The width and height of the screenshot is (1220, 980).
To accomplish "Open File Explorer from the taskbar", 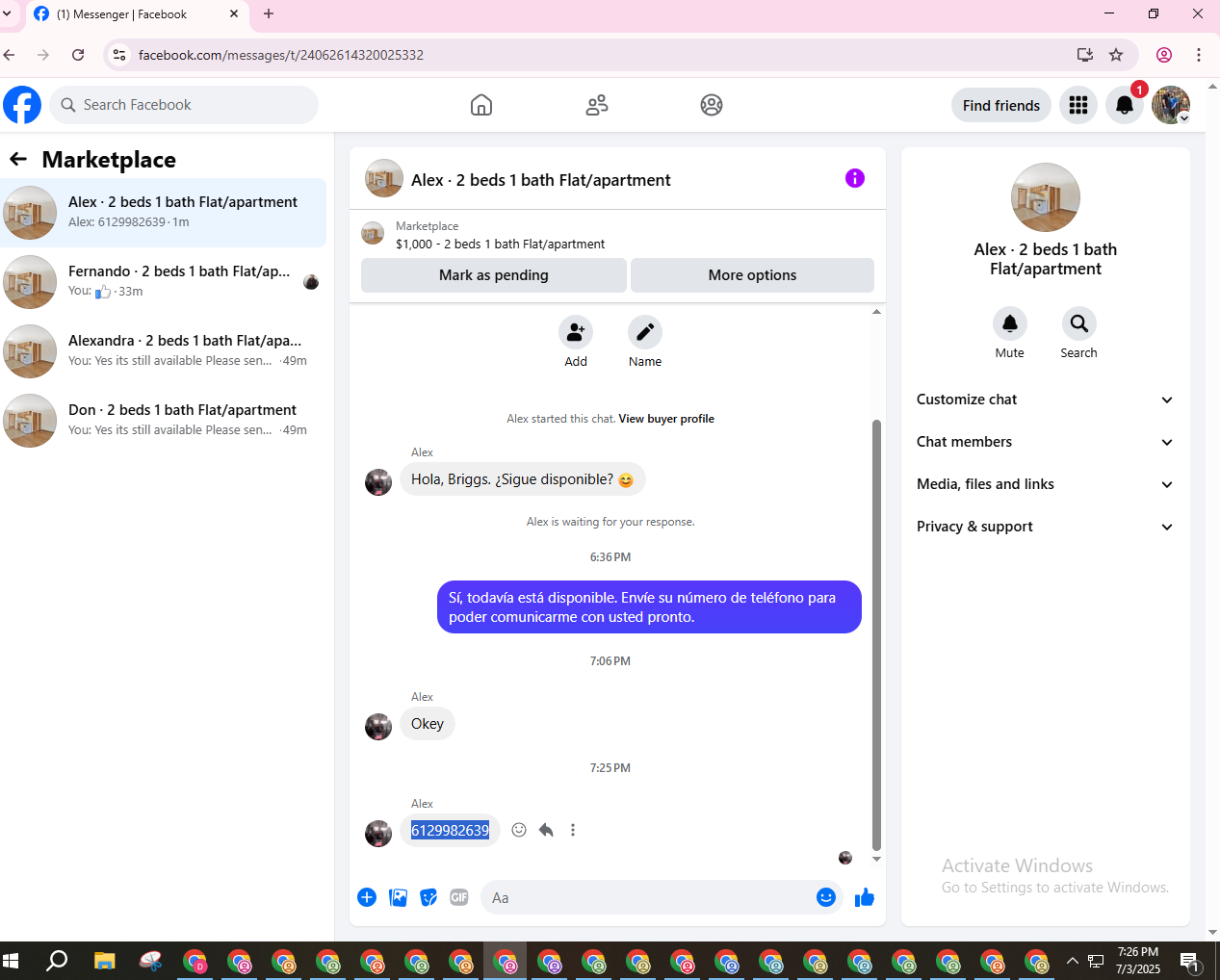I will (104, 961).
